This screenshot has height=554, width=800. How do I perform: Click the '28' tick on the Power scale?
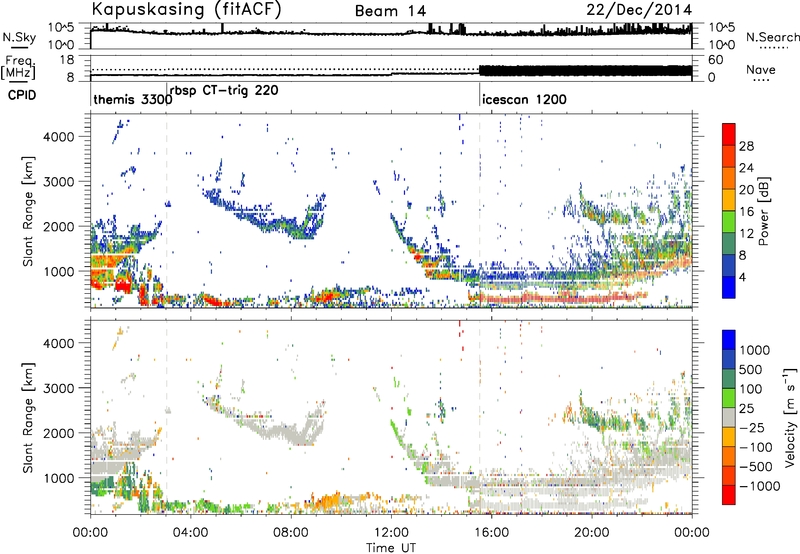point(746,146)
